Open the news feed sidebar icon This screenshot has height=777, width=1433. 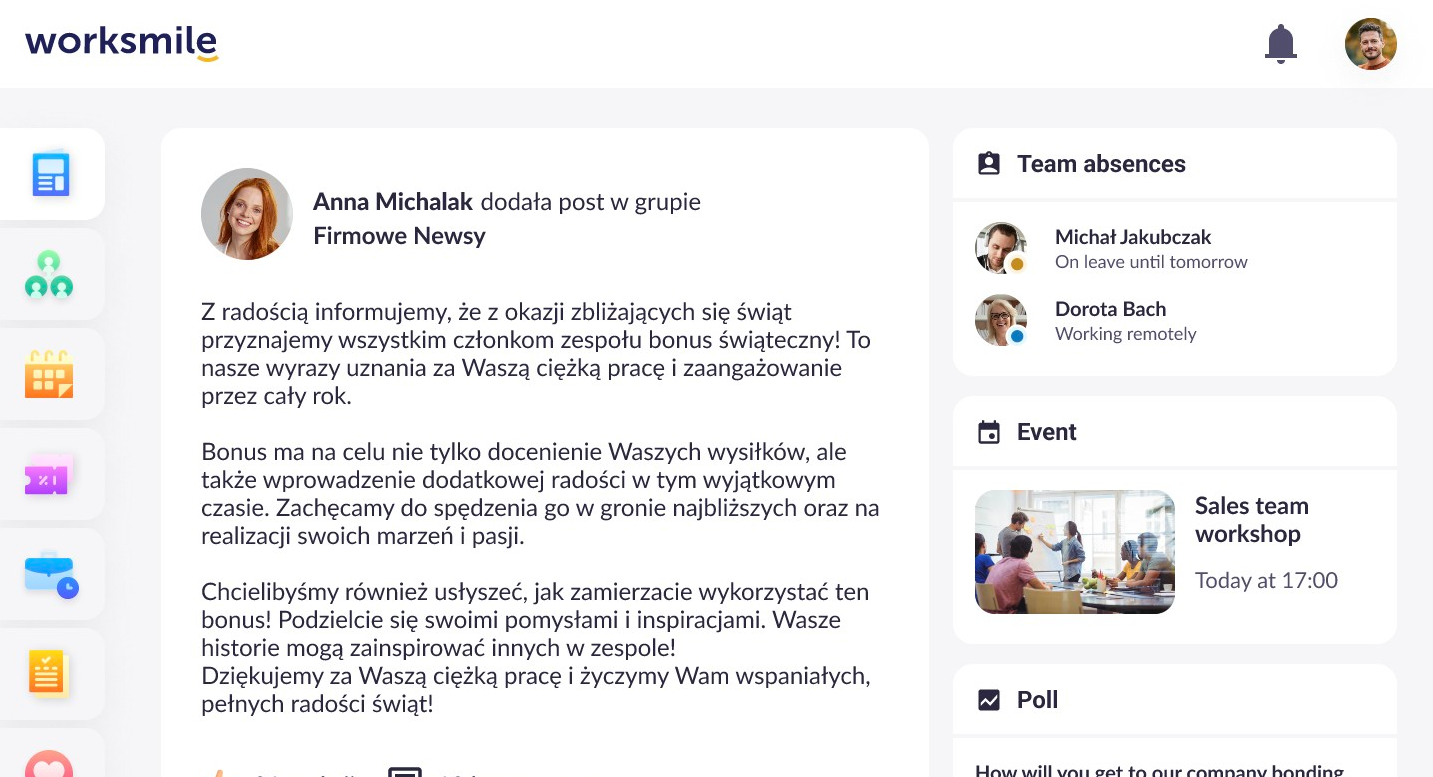(x=51, y=174)
